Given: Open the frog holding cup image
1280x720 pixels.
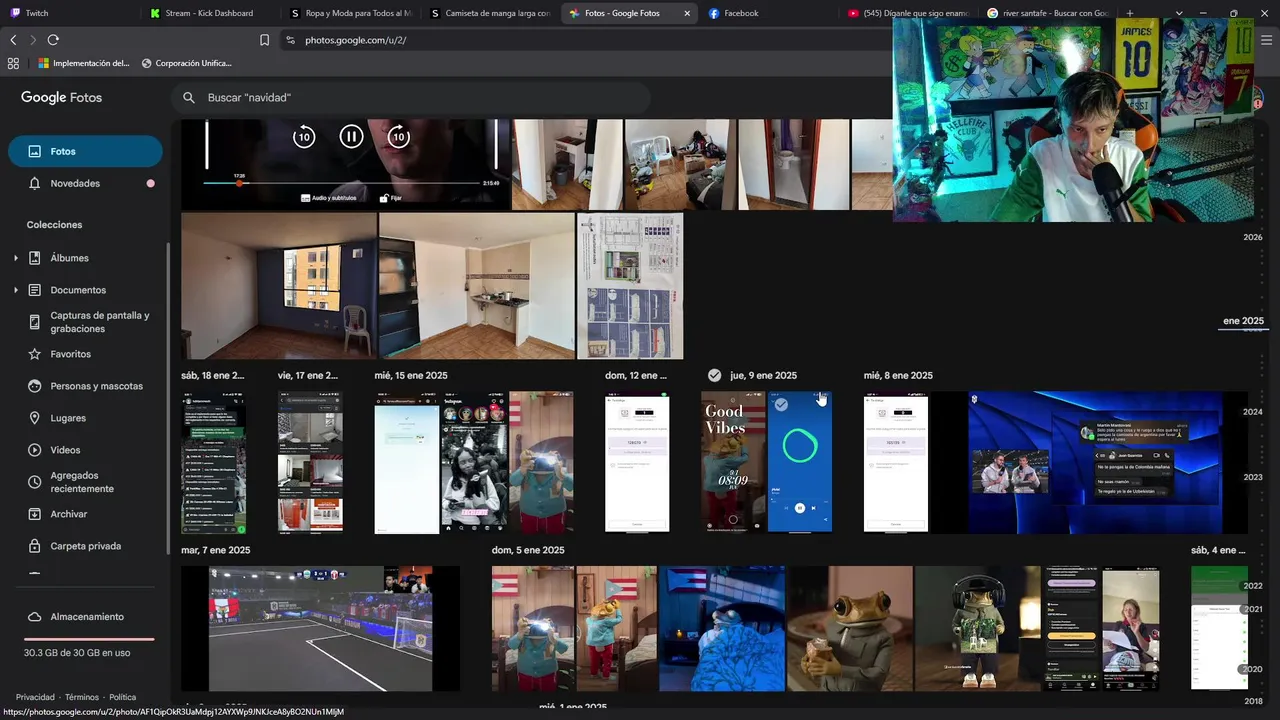Looking at the screenshot, I should [x=850, y=629].
